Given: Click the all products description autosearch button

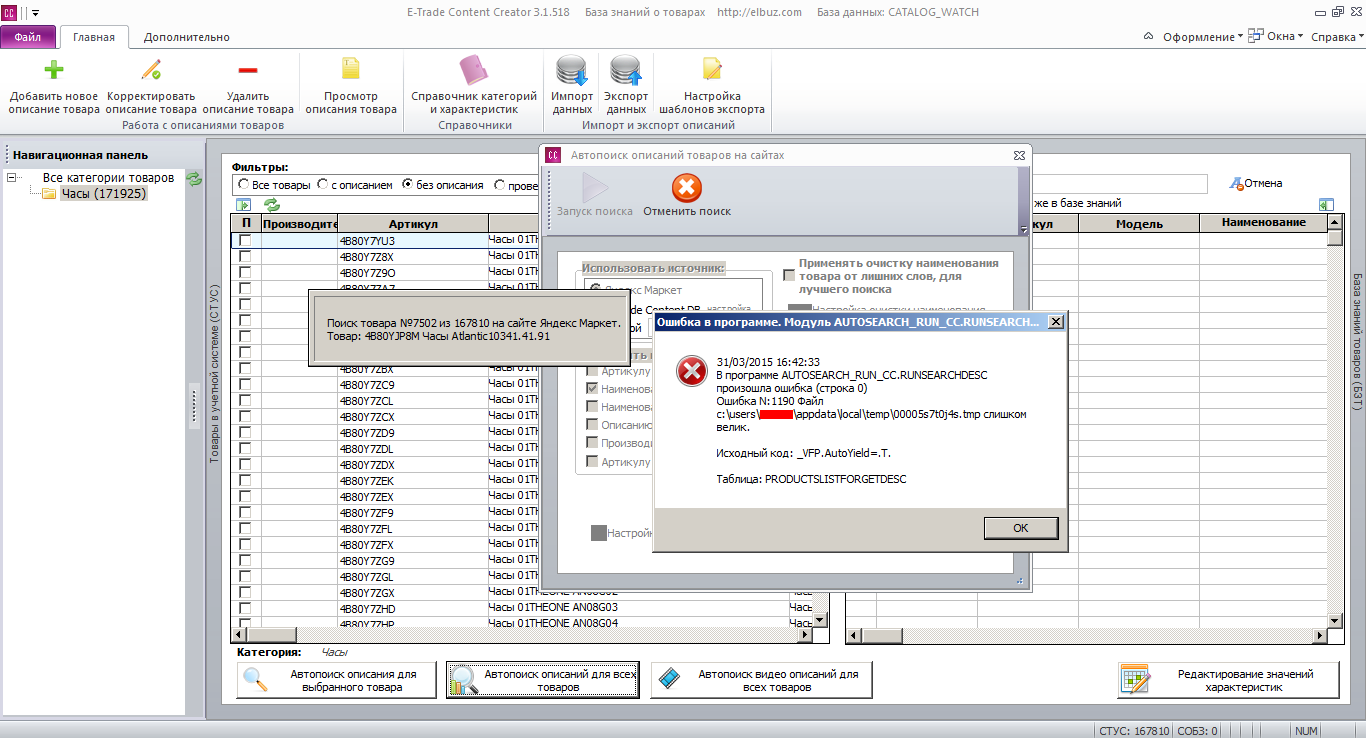Looking at the screenshot, I should pyautogui.click(x=545, y=680).
